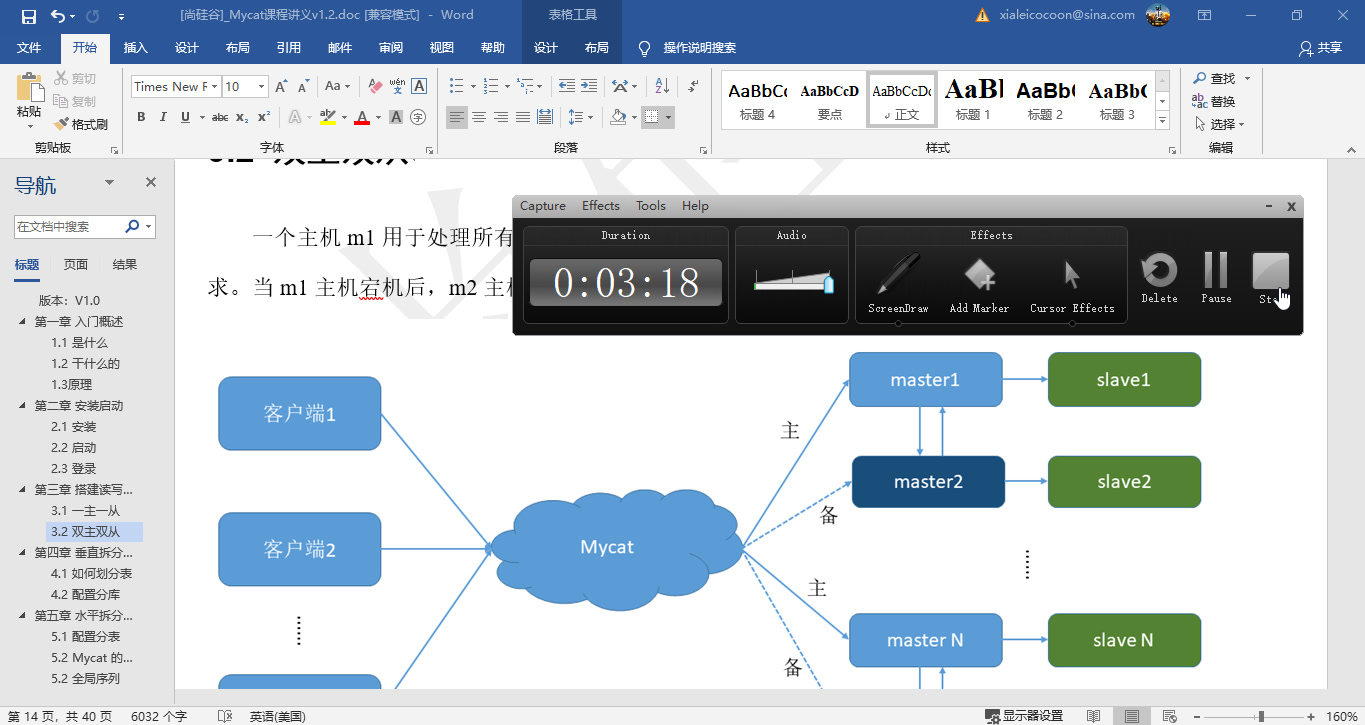Click the text highlight color button
Screen dimensions: 1365x725
pyautogui.click(x=327, y=117)
